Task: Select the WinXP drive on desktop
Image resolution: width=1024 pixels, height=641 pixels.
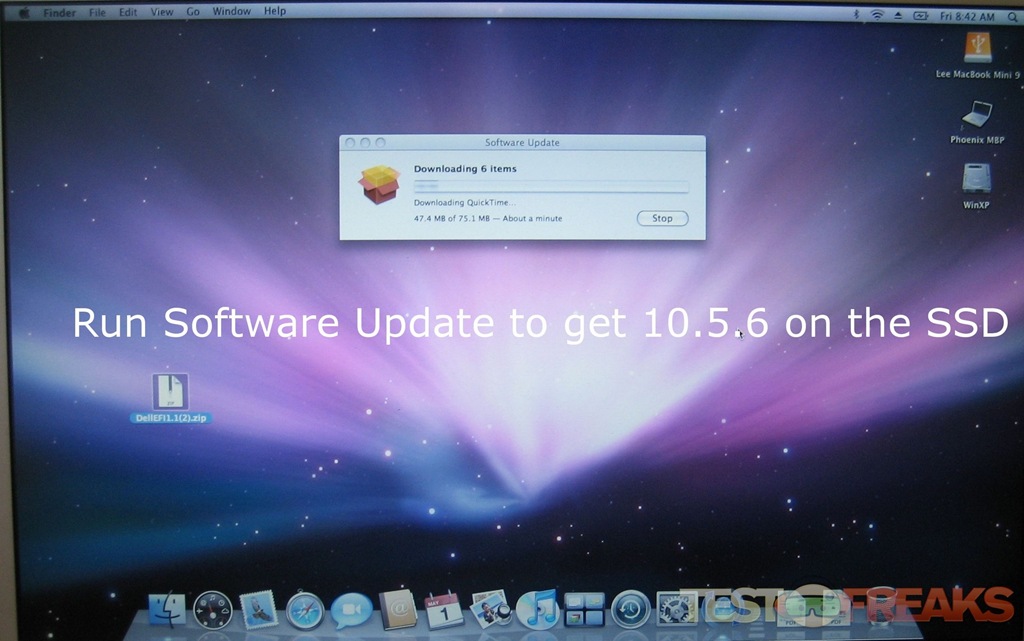Action: pos(976,179)
